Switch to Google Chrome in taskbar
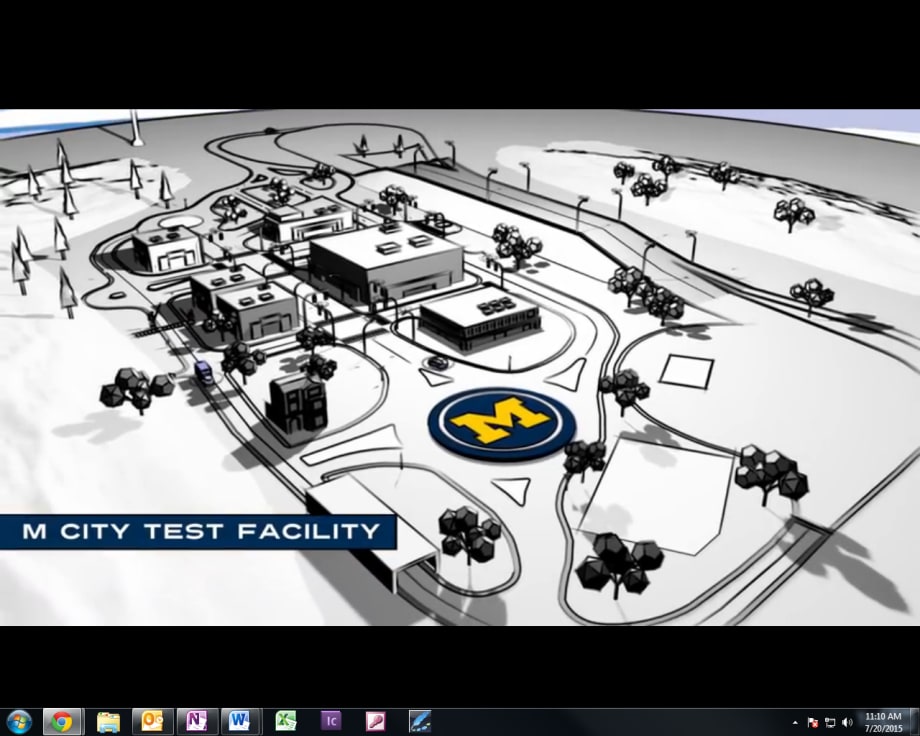 (62, 721)
